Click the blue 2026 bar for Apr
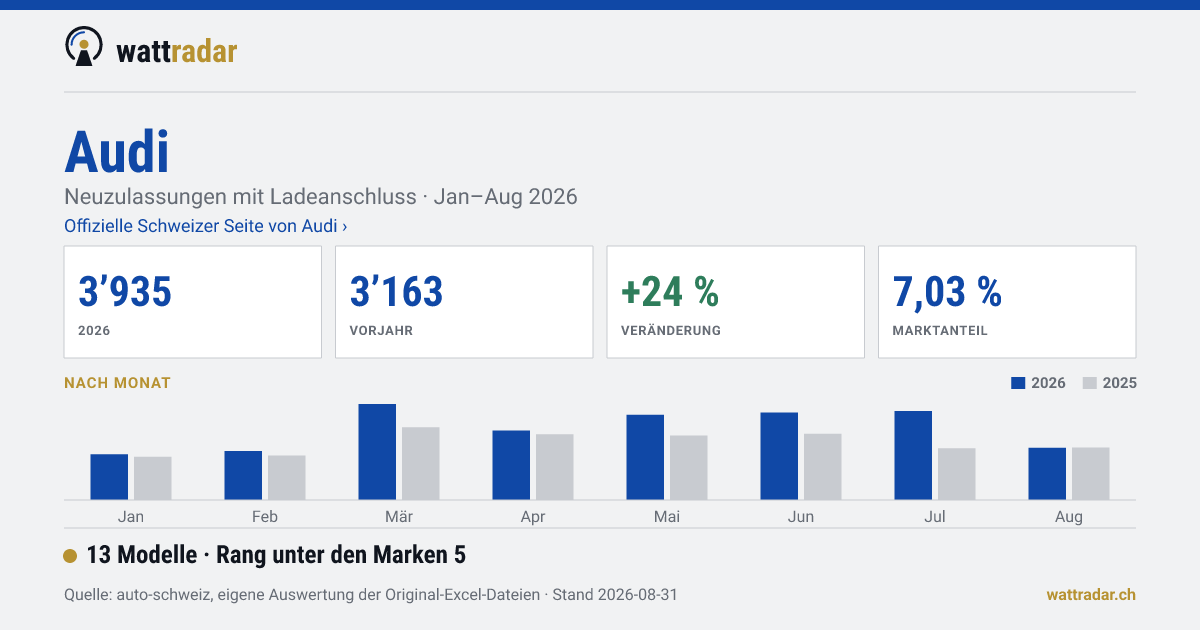This screenshot has width=1200, height=630. click(x=511, y=465)
